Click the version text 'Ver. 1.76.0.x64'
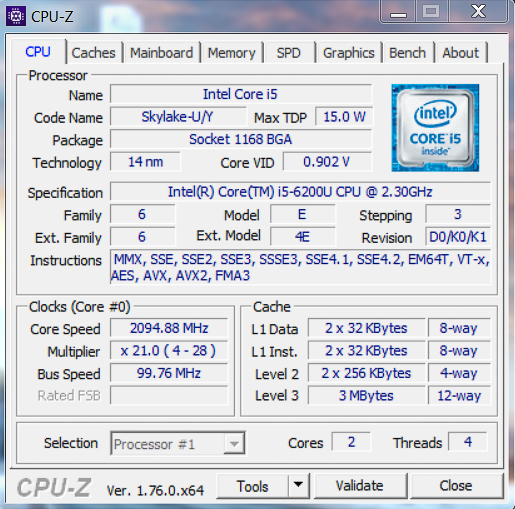The image size is (515, 509). coord(155,490)
